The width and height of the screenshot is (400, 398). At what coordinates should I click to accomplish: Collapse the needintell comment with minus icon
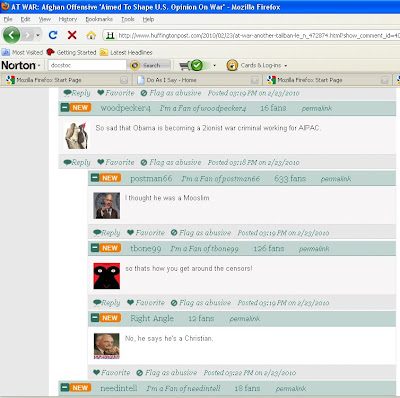(x=65, y=387)
